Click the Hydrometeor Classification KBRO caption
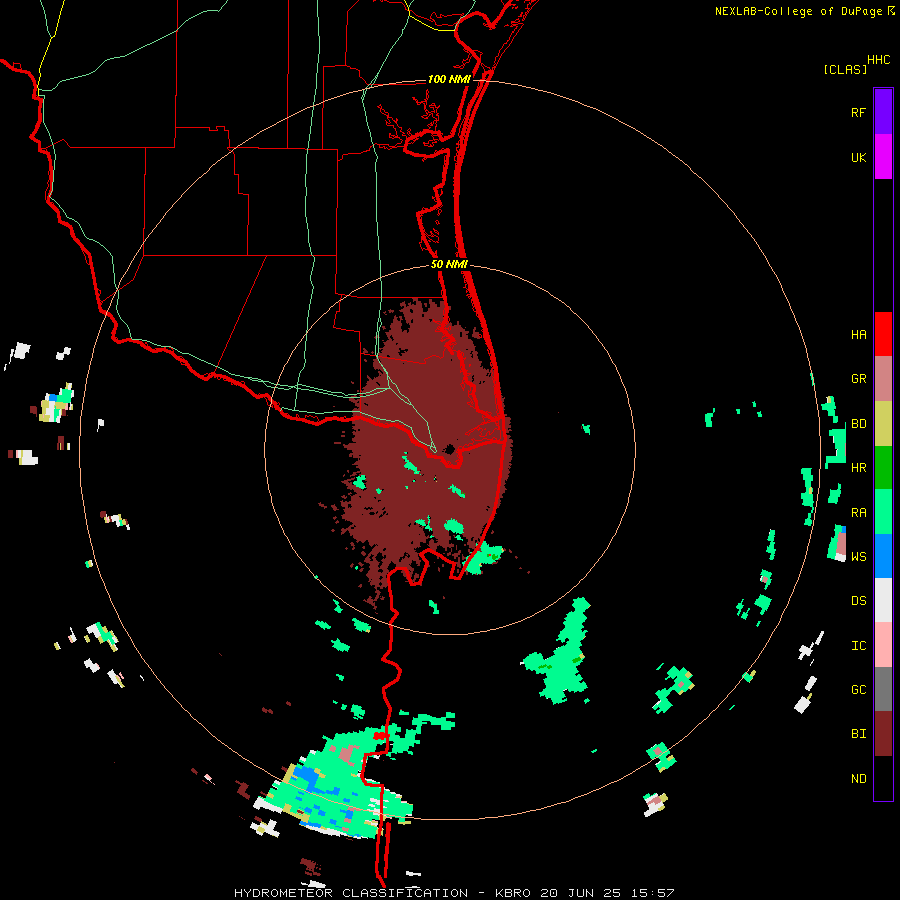900x900 pixels. point(454,893)
